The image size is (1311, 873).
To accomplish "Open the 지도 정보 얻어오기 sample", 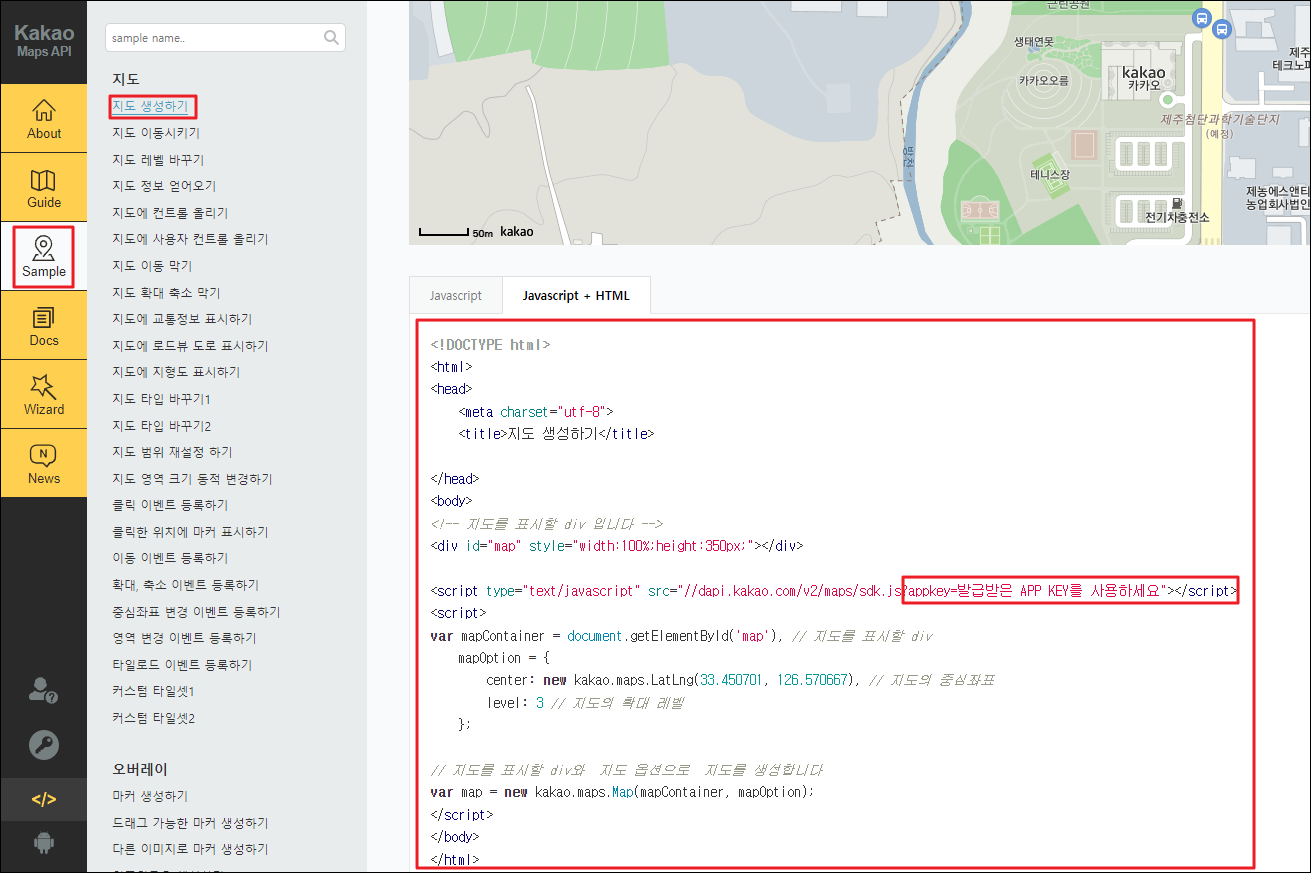I will coord(164,186).
